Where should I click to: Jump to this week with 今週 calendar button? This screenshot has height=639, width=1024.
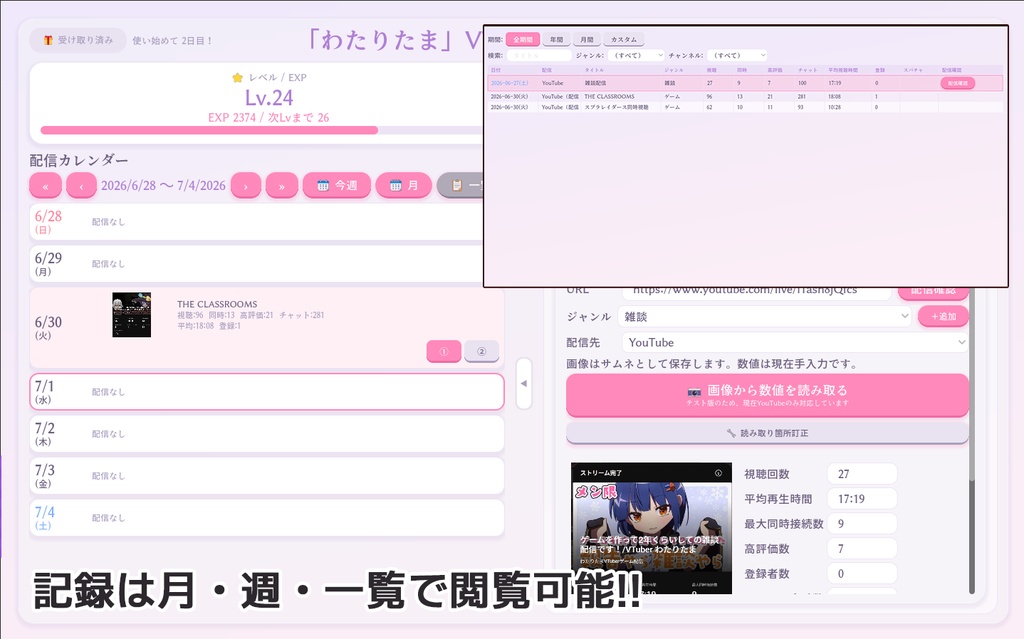(x=337, y=186)
